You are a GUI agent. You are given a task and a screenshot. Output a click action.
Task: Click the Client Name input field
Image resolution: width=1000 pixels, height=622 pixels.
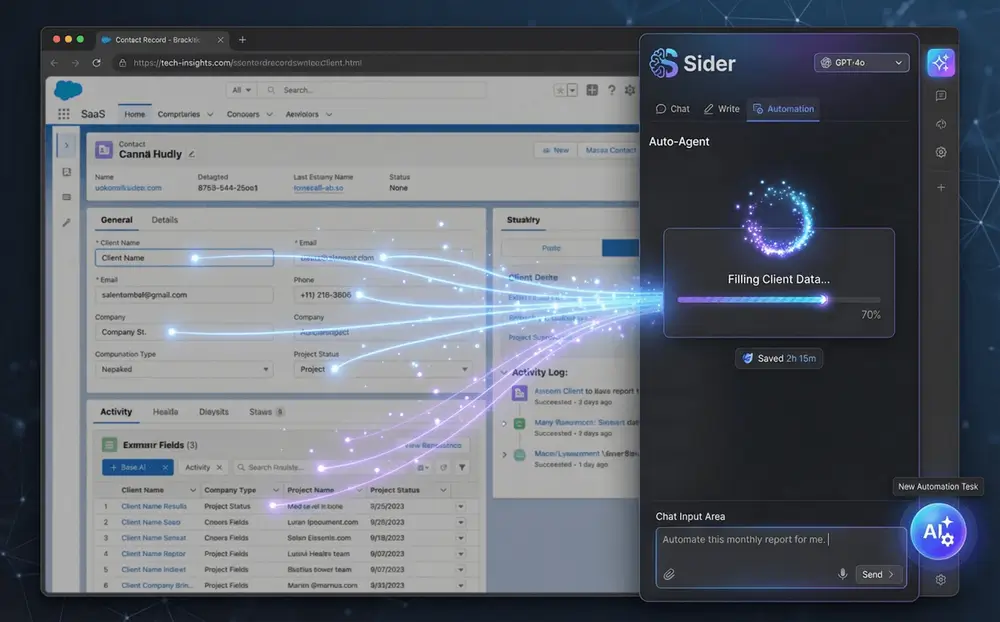coord(184,258)
